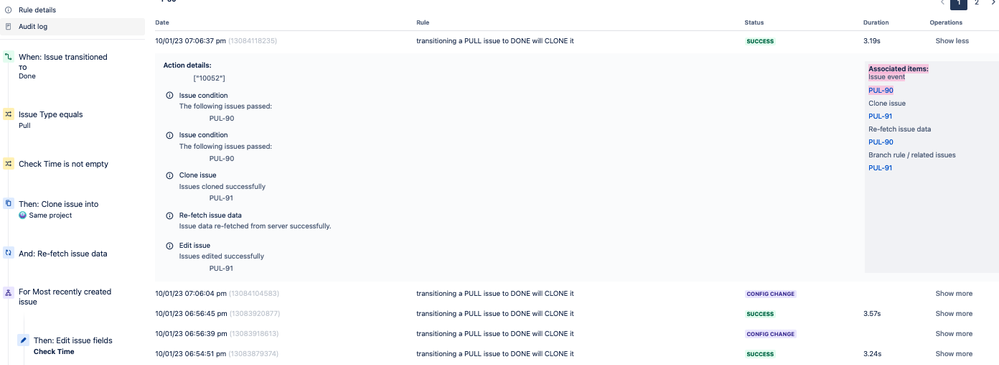Click the branch icon for most recently created issue
This screenshot has height=365, width=999.
pyautogui.click(x=8, y=292)
